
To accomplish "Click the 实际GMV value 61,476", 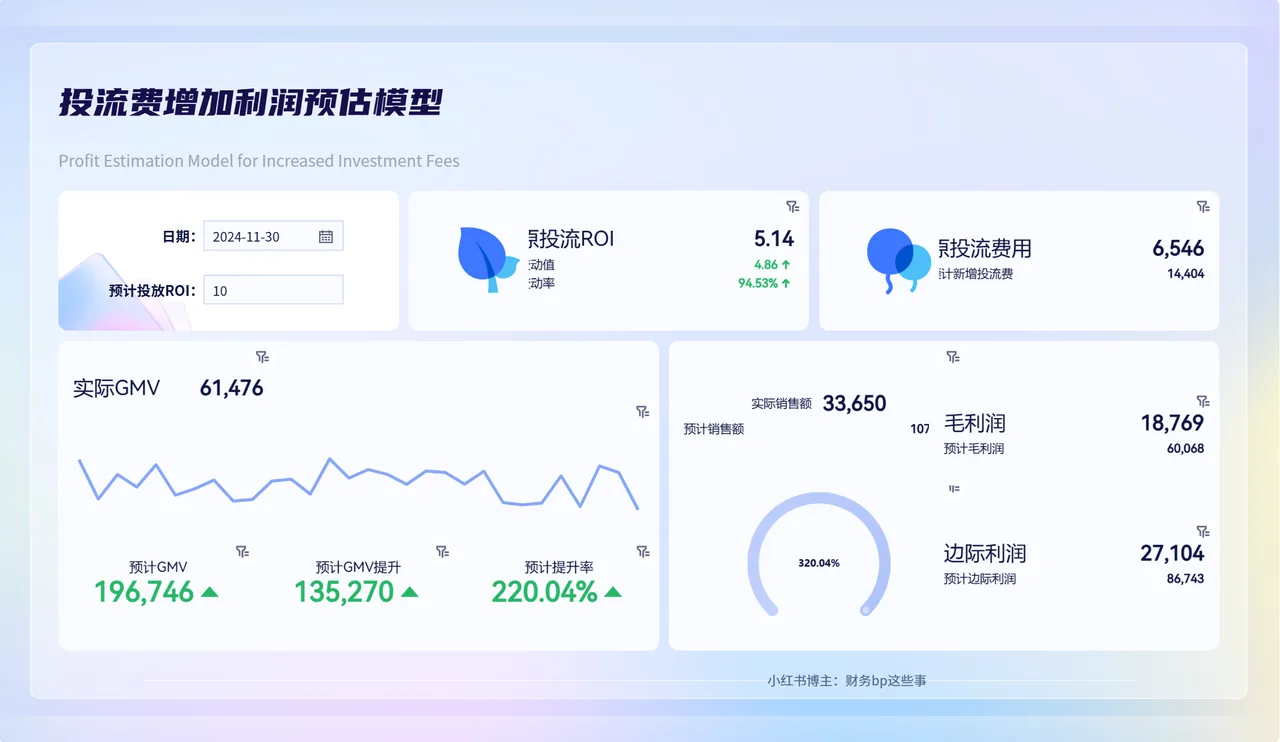I will click(x=232, y=388).
